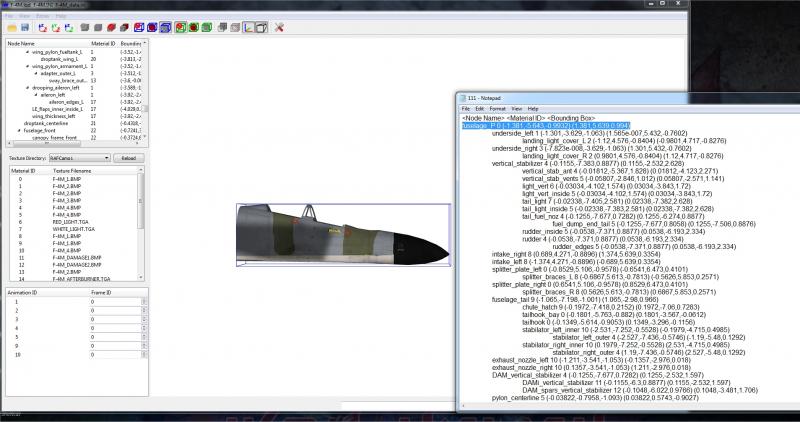Open the File menu in Notepad

click(465, 109)
